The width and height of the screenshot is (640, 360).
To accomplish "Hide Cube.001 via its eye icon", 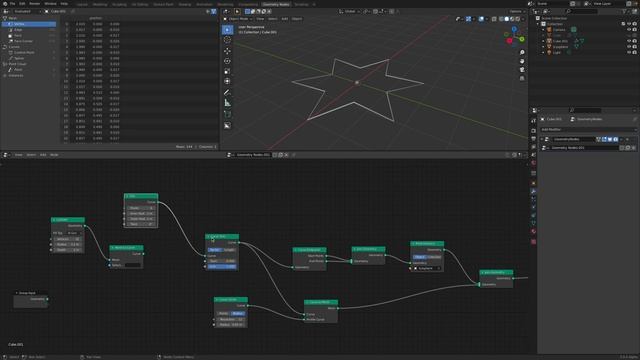I will (629, 41).
